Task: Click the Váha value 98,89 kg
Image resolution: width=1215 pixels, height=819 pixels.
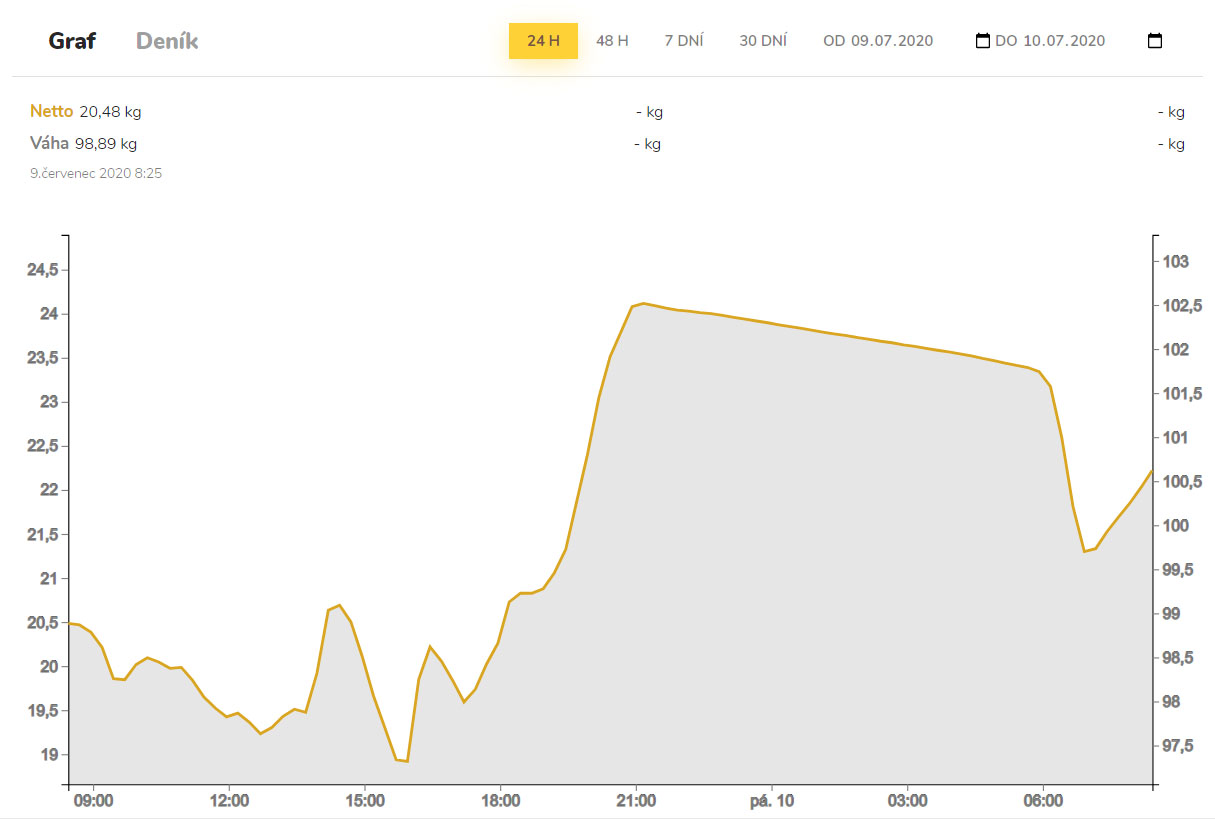Action: coord(106,144)
